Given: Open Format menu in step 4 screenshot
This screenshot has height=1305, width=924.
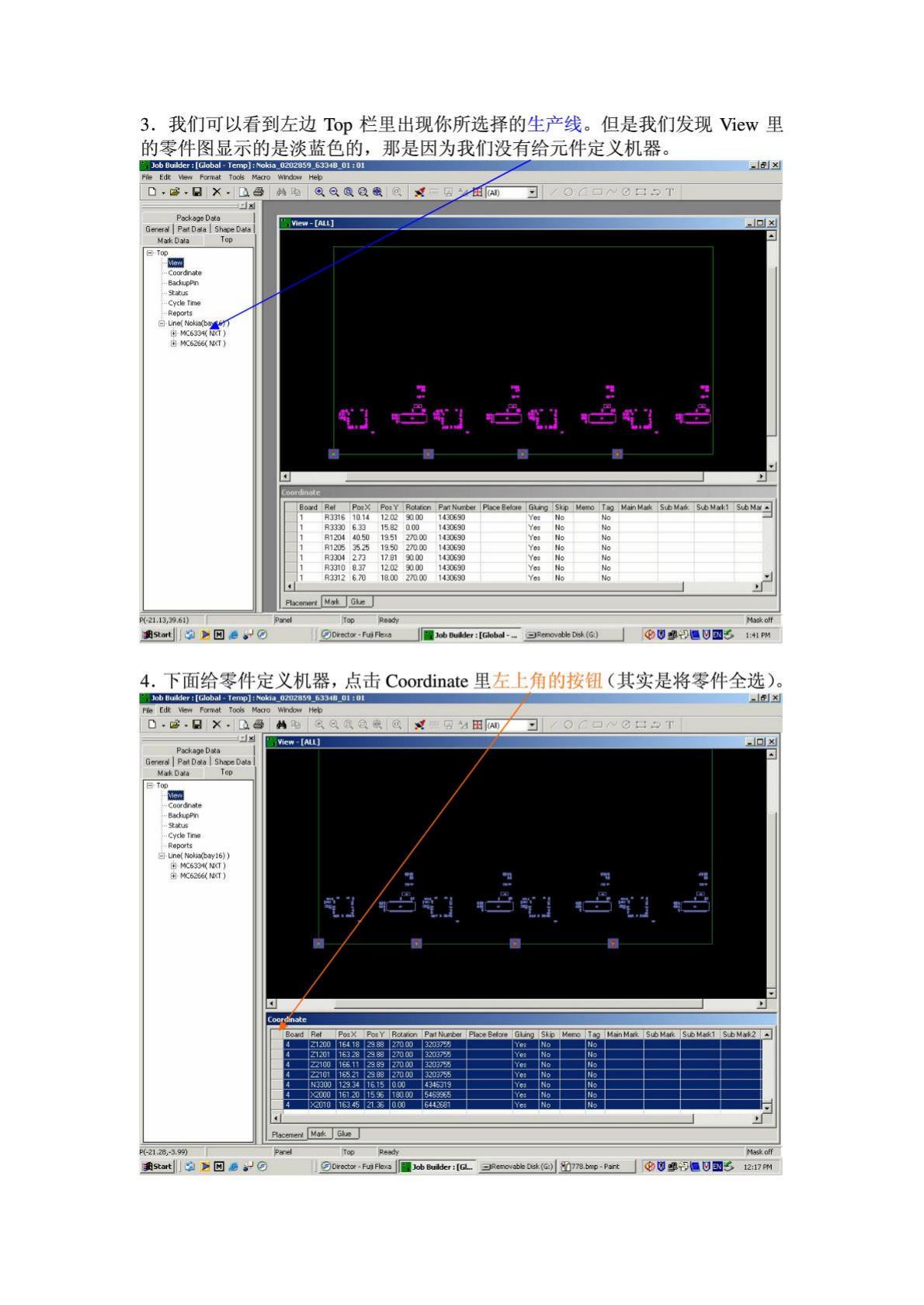Looking at the screenshot, I should click(x=210, y=710).
